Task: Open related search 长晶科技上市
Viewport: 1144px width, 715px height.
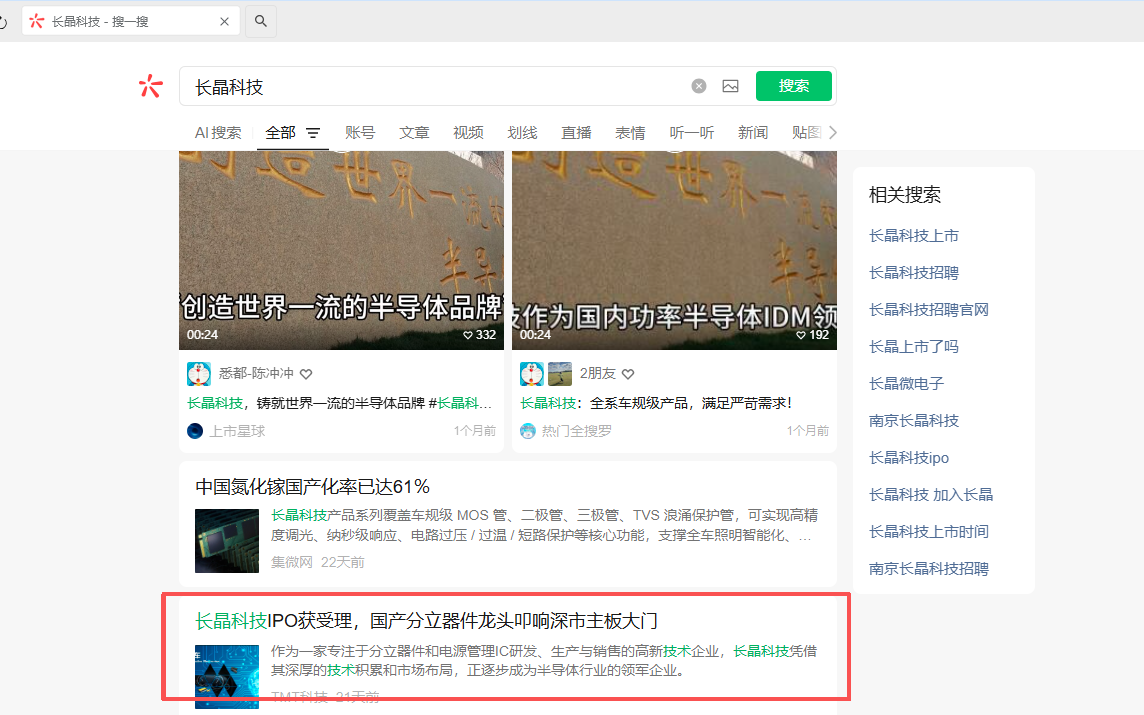Action: pos(913,236)
